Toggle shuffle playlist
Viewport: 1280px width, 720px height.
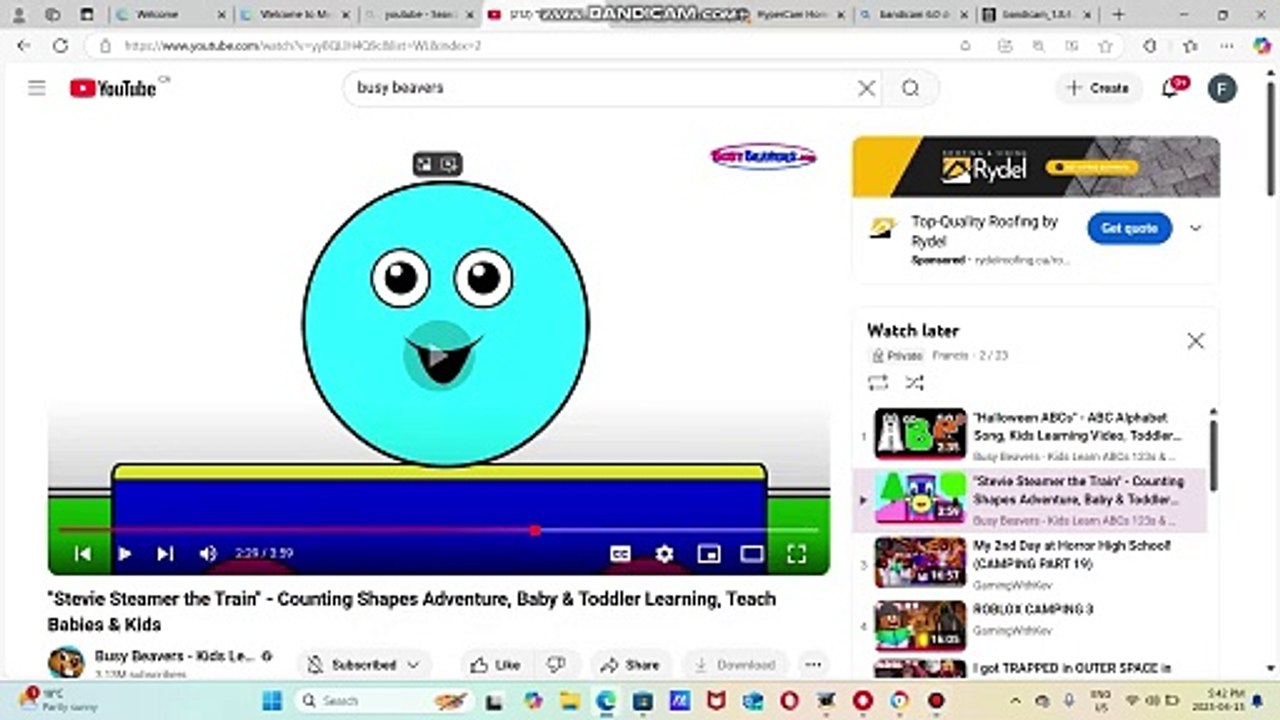coord(914,382)
